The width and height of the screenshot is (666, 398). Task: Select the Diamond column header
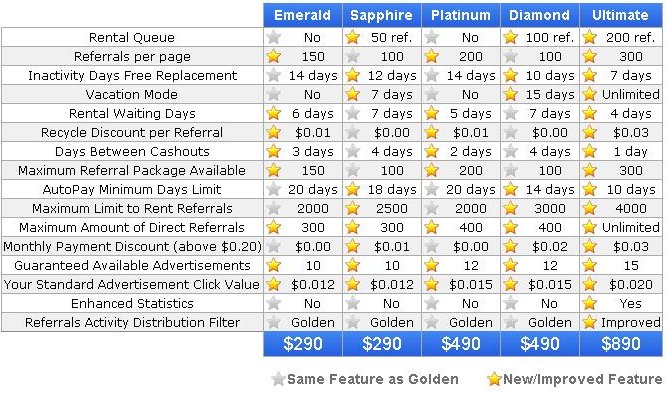point(540,15)
